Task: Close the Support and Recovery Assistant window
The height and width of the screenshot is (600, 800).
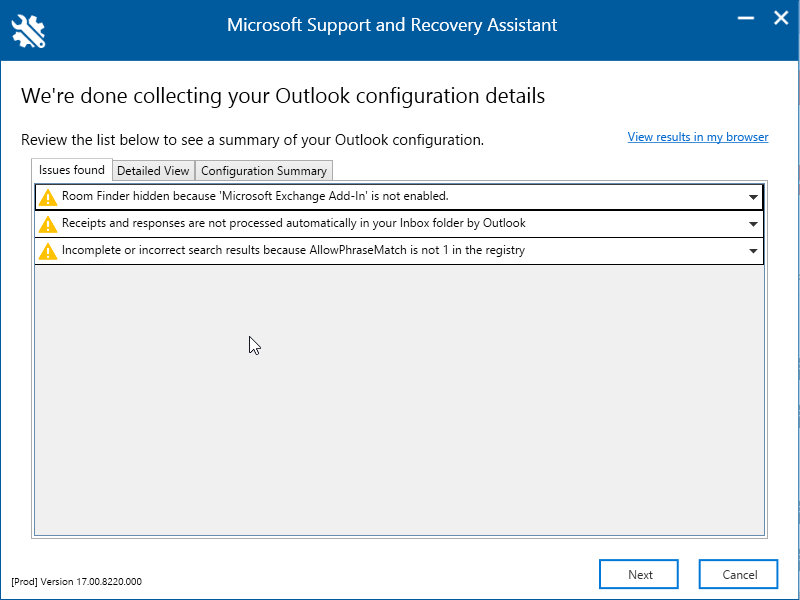Action: (x=781, y=18)
